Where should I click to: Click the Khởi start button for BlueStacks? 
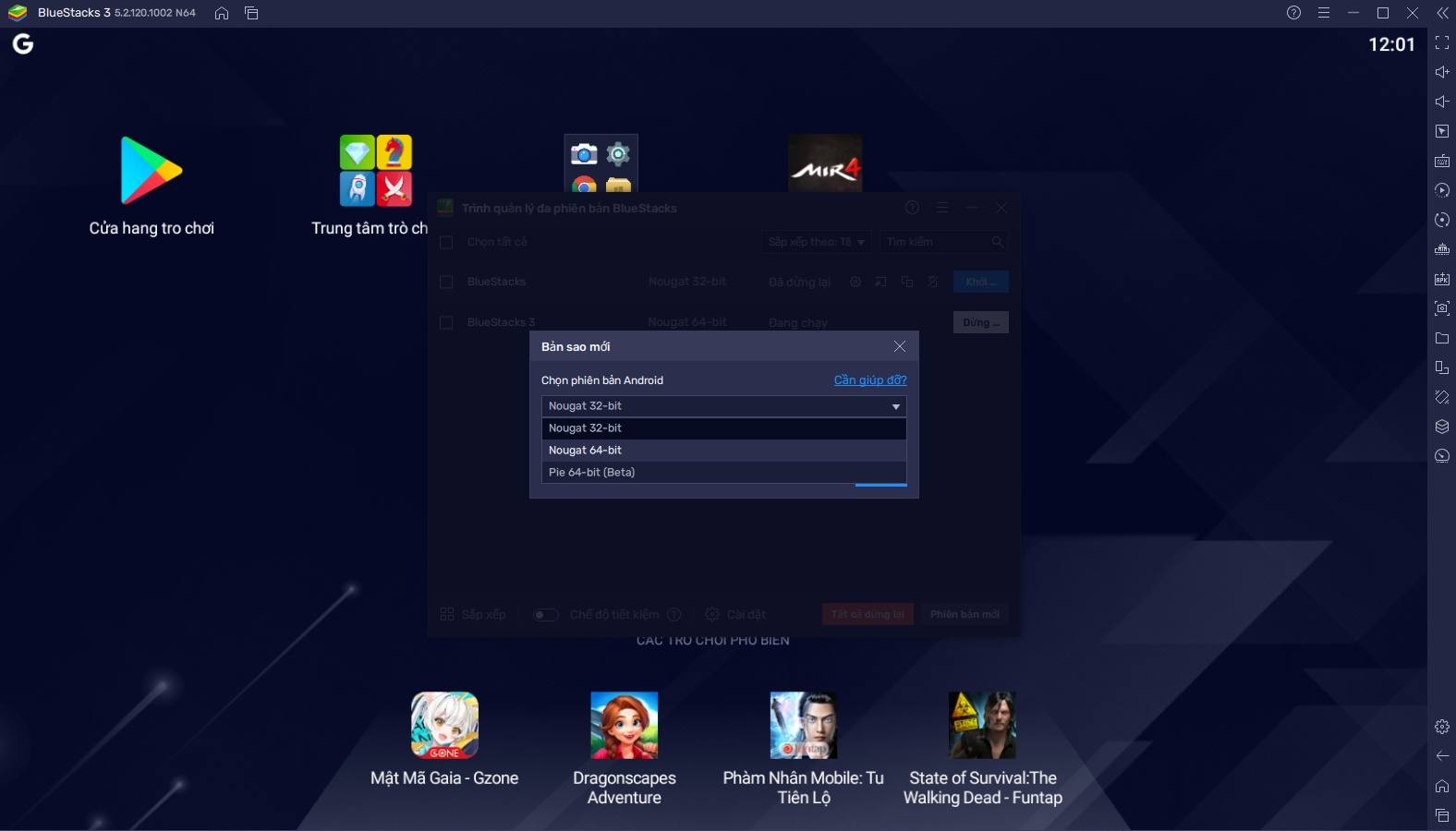coord(980,282)
